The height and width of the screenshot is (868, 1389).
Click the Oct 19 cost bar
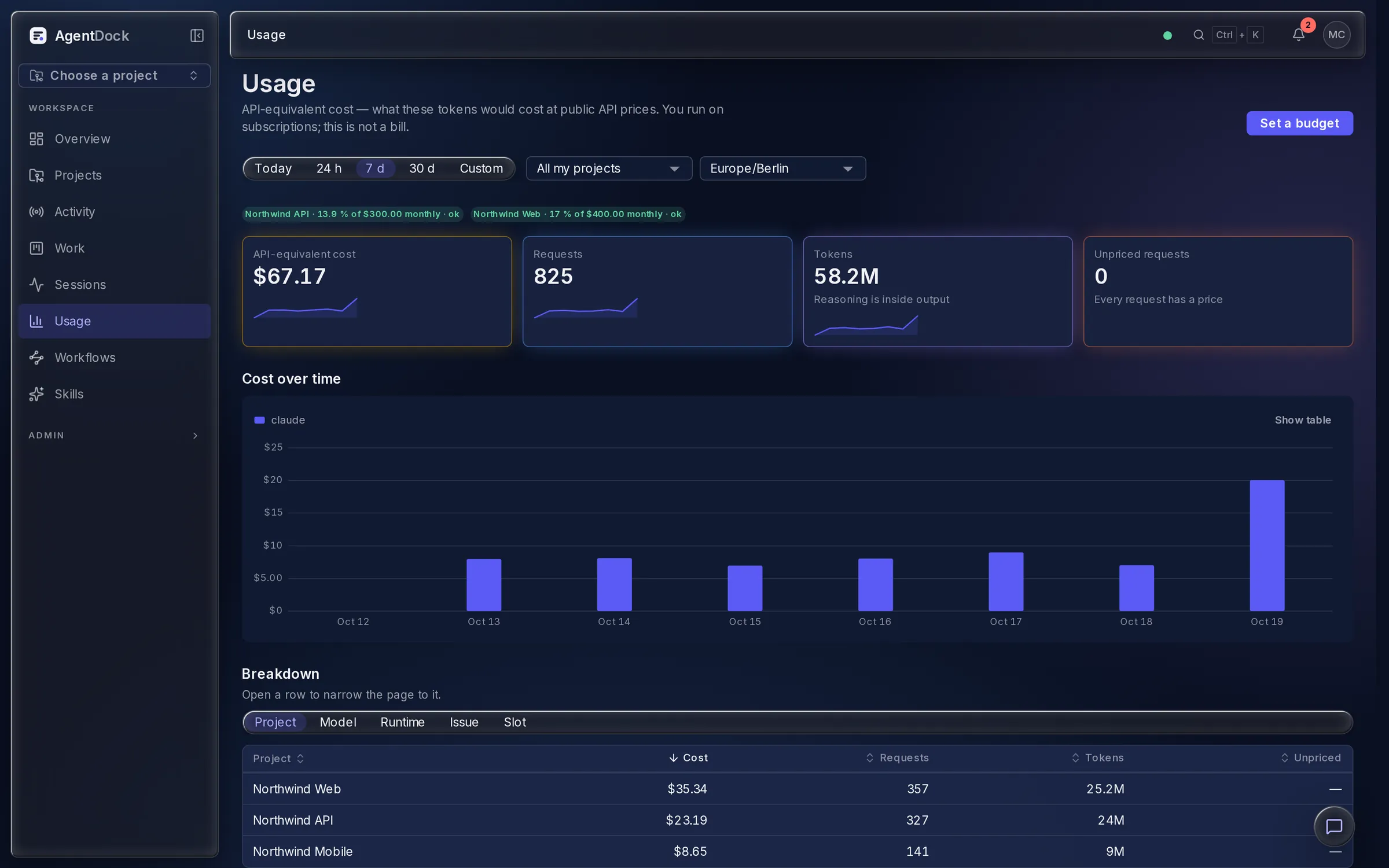click(1267, 545)
